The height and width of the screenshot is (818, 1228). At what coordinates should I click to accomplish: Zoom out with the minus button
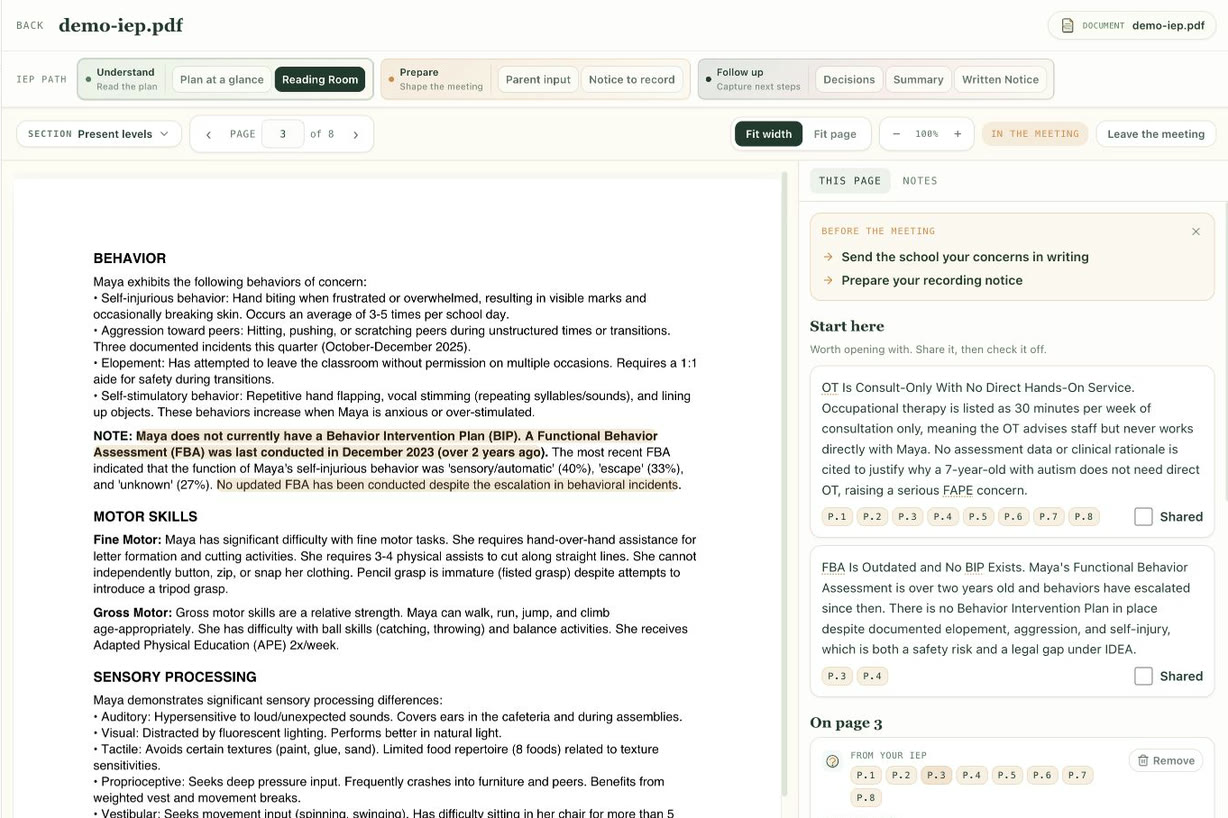[896, 134]
